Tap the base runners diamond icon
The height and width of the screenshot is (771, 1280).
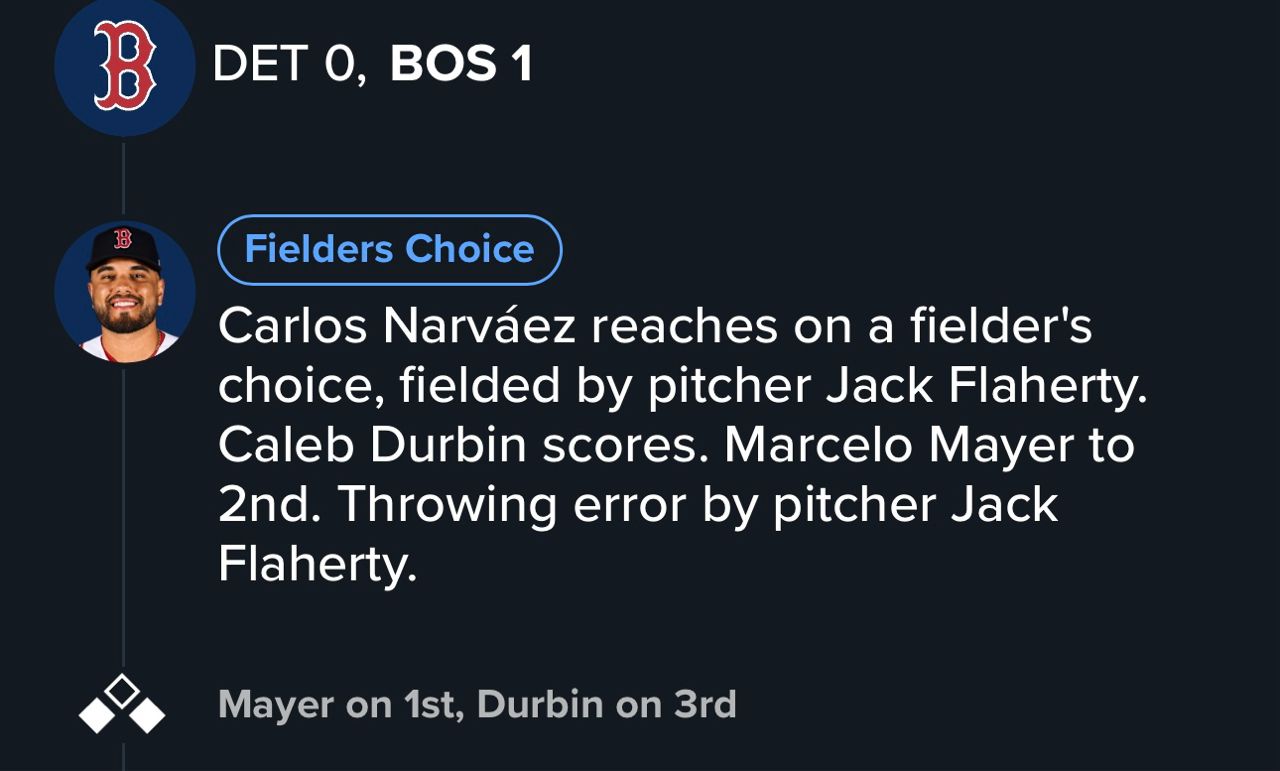point(122,704)
